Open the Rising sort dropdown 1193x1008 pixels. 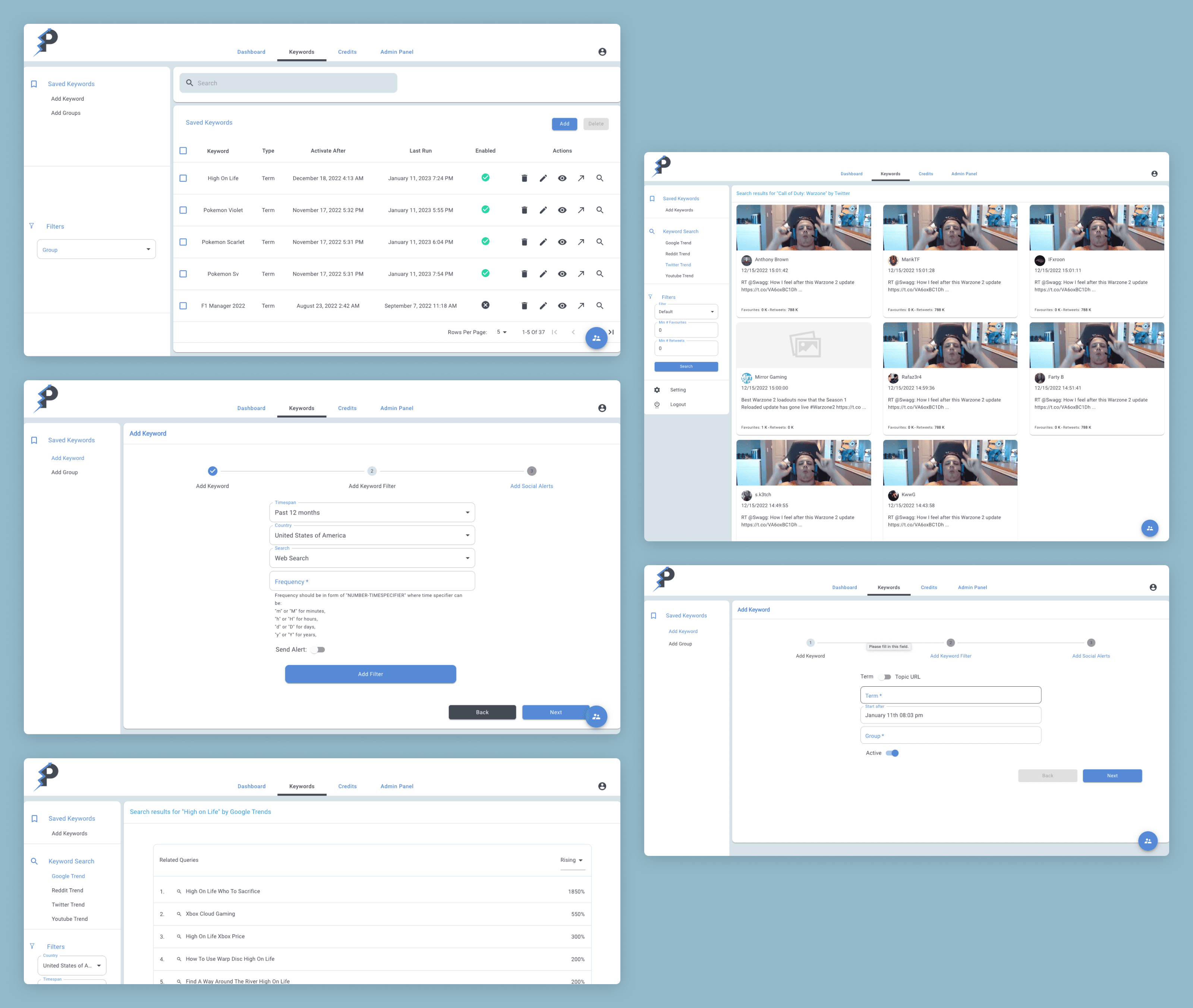(572, 860)
